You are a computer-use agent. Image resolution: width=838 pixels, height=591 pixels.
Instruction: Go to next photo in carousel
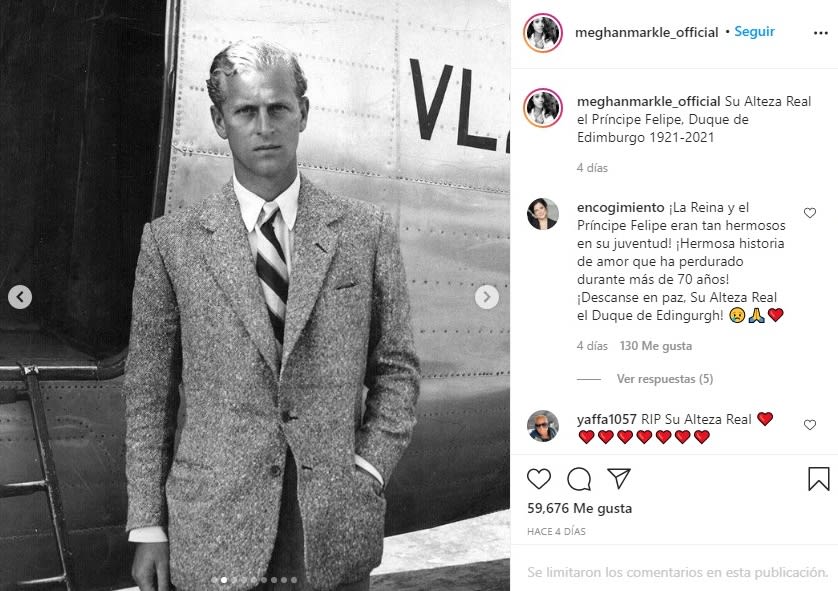pyautogui.click(x=486, y=297)
